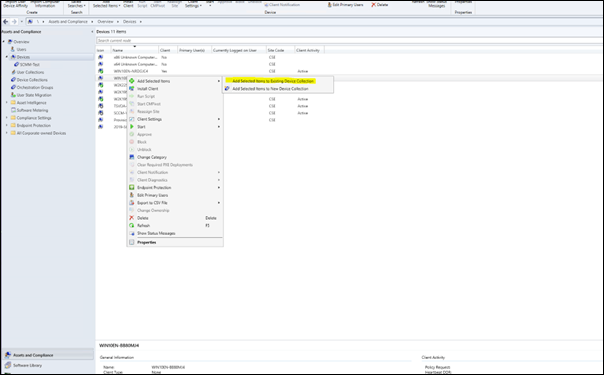This screenshot has width=604, height=375.
Task: Select Install Client in context menu
Action: [175, 89]
